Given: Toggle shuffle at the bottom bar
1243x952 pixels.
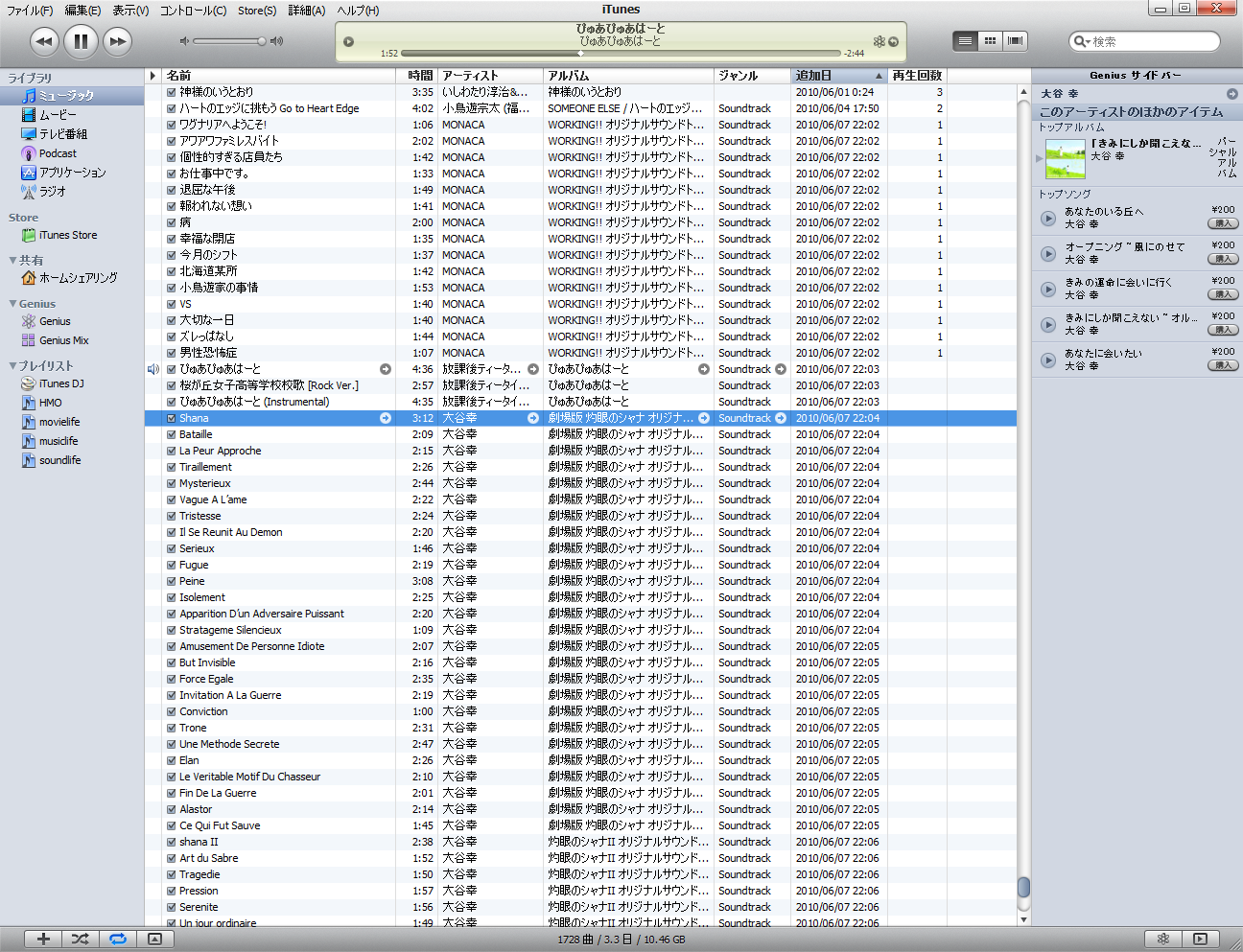Looking at the screenshot, I should (x=81, y=939).
